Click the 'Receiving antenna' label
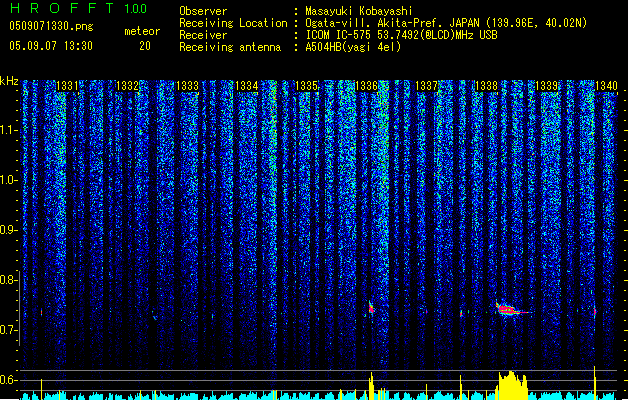 230,47
